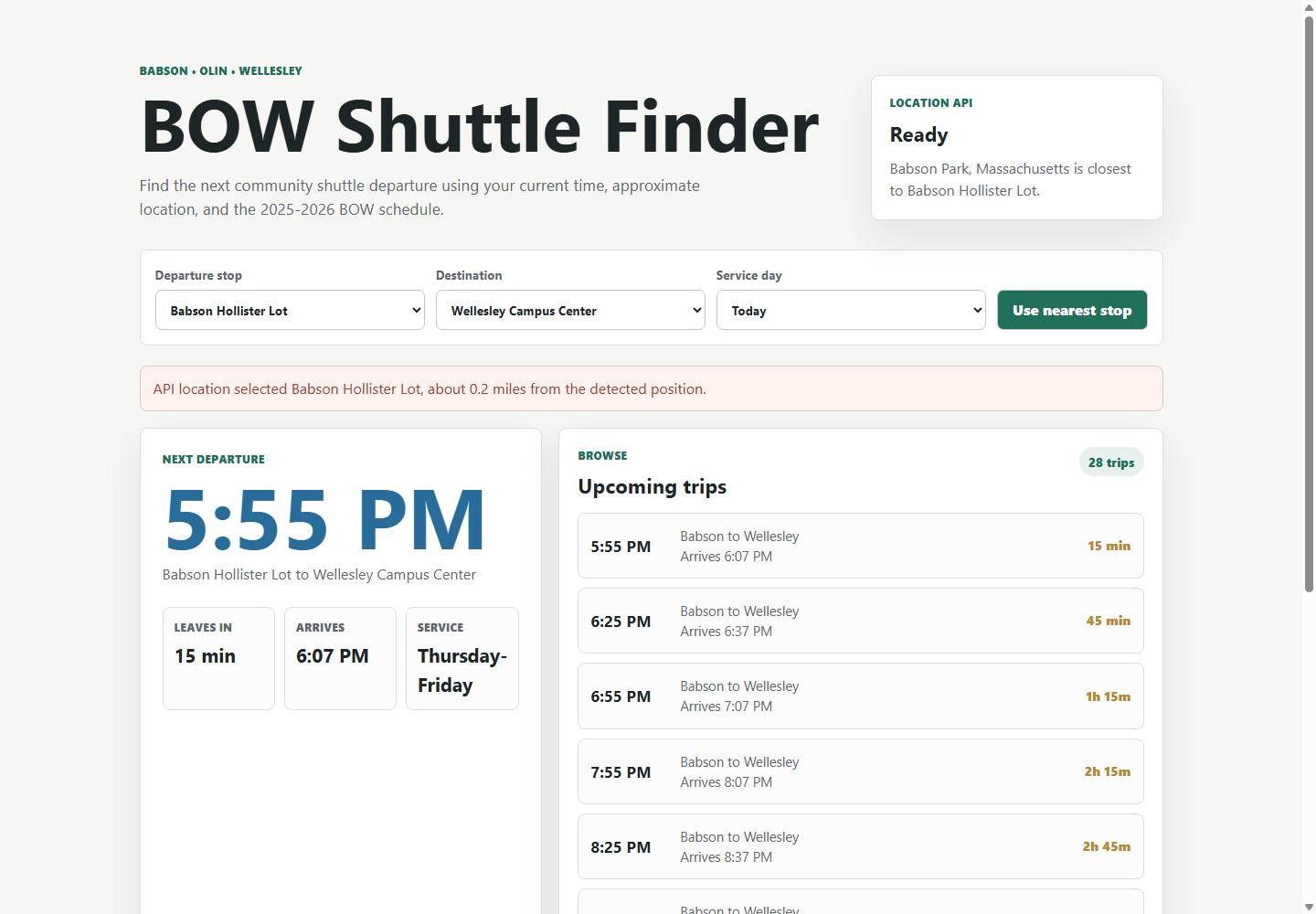The width and height of the screenshot is (1316, 914).
Task: Click the large 5:55 PM next departure time
Action: (x=324, y=520)
